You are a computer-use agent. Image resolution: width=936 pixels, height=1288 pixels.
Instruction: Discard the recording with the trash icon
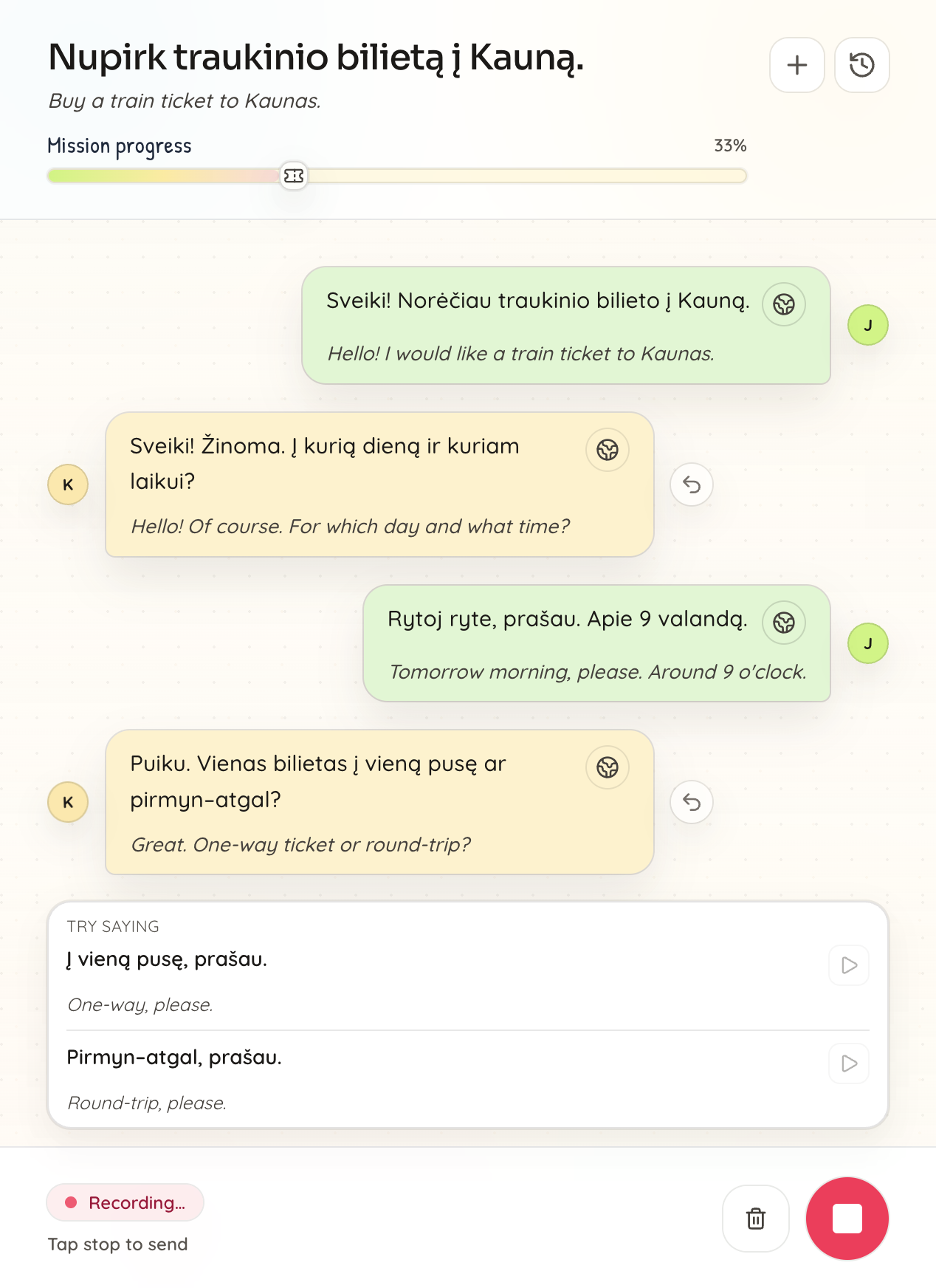(x=754, y=1219)
